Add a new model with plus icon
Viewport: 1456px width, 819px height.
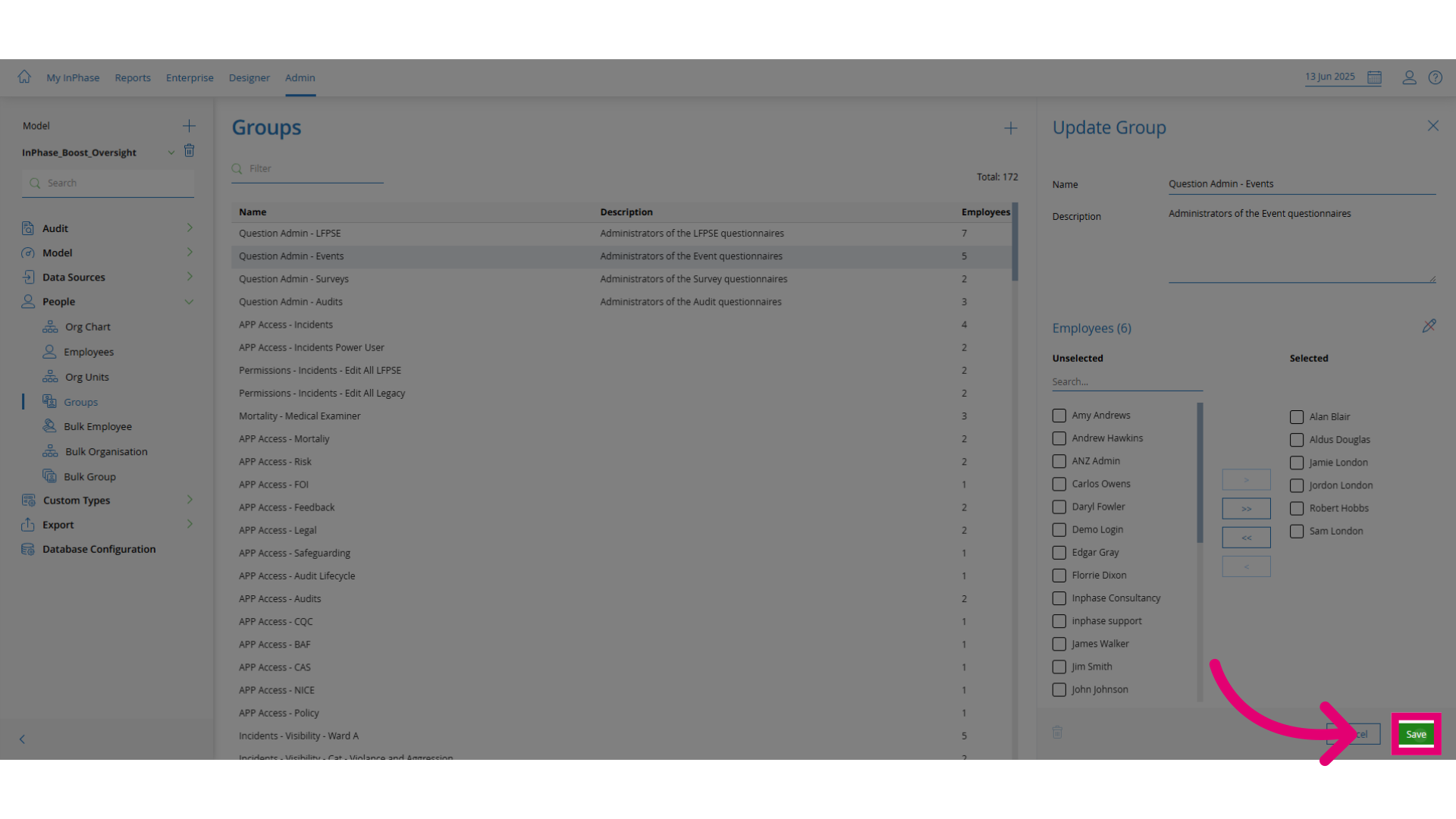[x=189, y=126]
